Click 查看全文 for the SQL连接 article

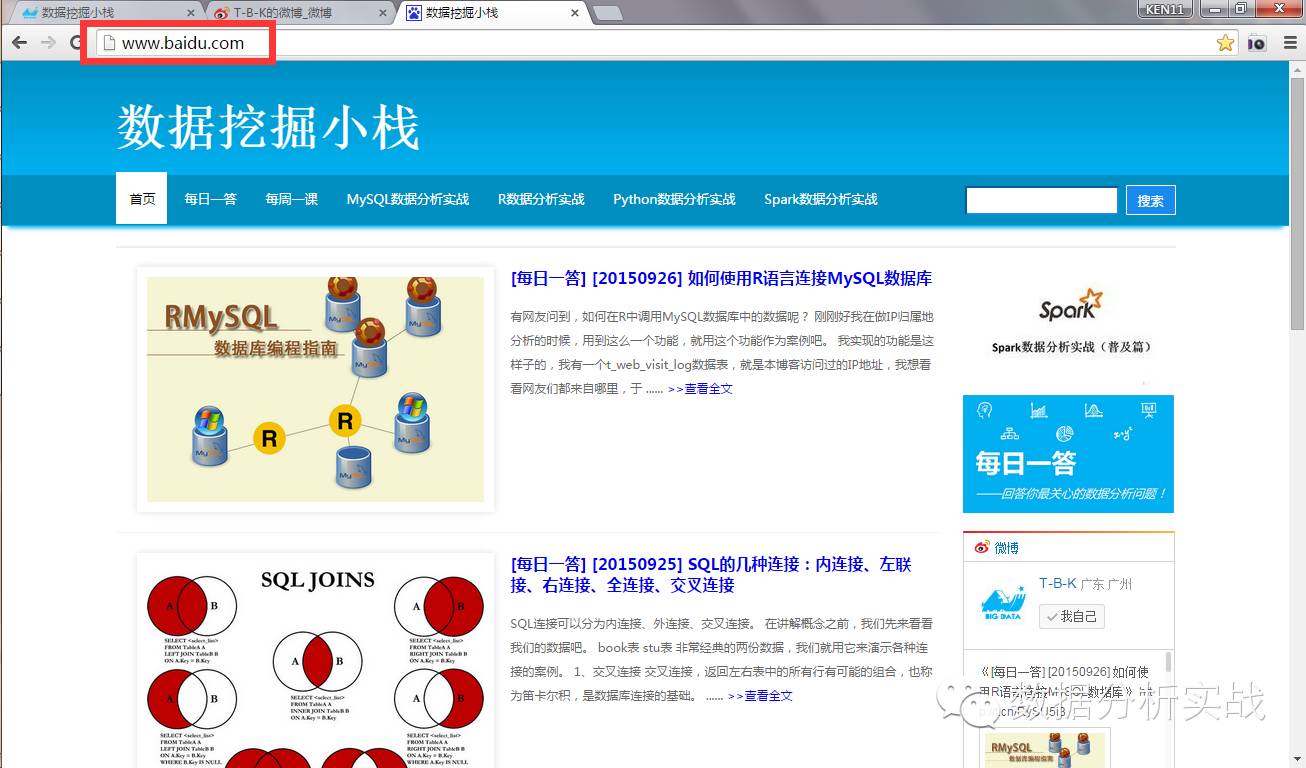pyautogui.click(x=760, y=695)
